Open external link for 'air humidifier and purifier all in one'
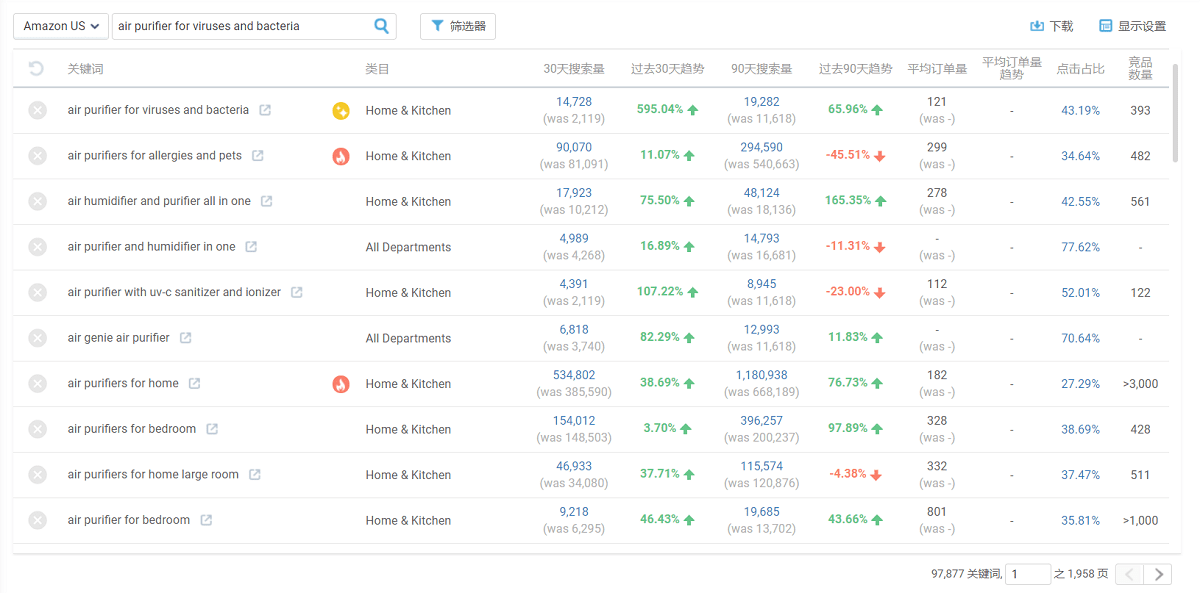 267,201
